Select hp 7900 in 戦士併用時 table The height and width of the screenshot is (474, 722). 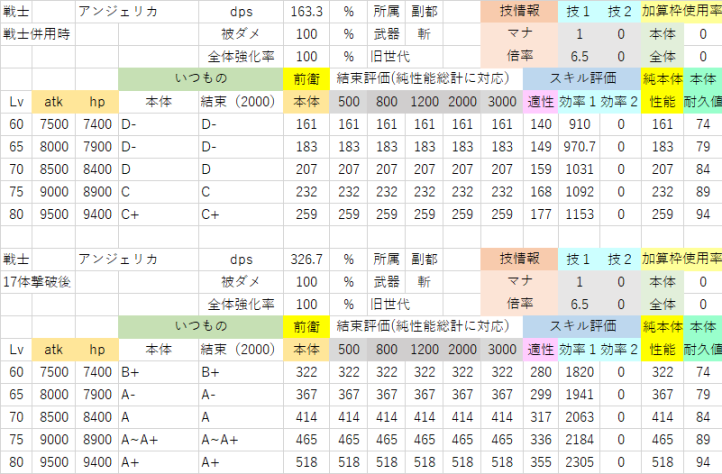click(97, 147)
